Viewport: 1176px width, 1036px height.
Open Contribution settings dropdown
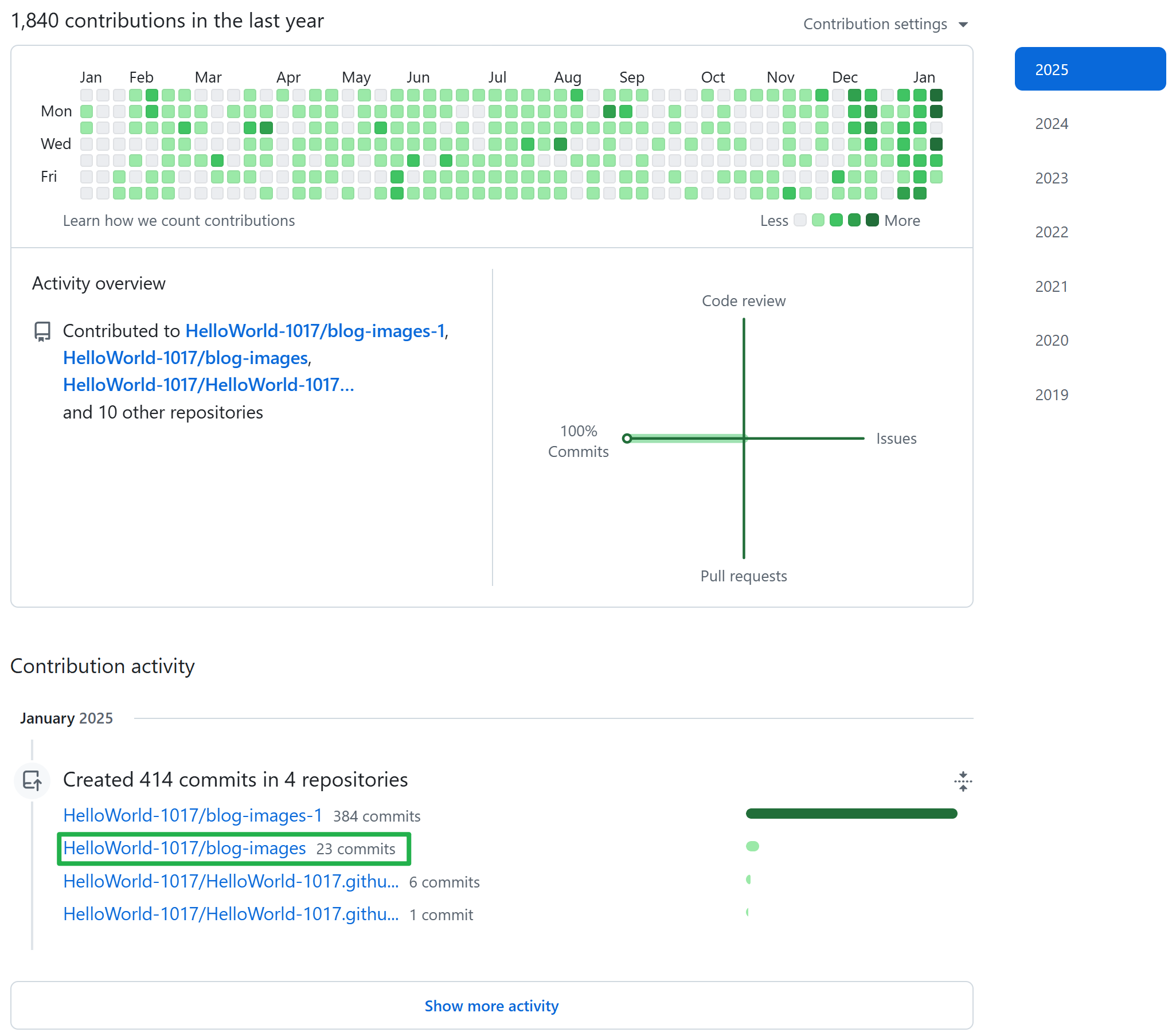[x=876, y=24]
